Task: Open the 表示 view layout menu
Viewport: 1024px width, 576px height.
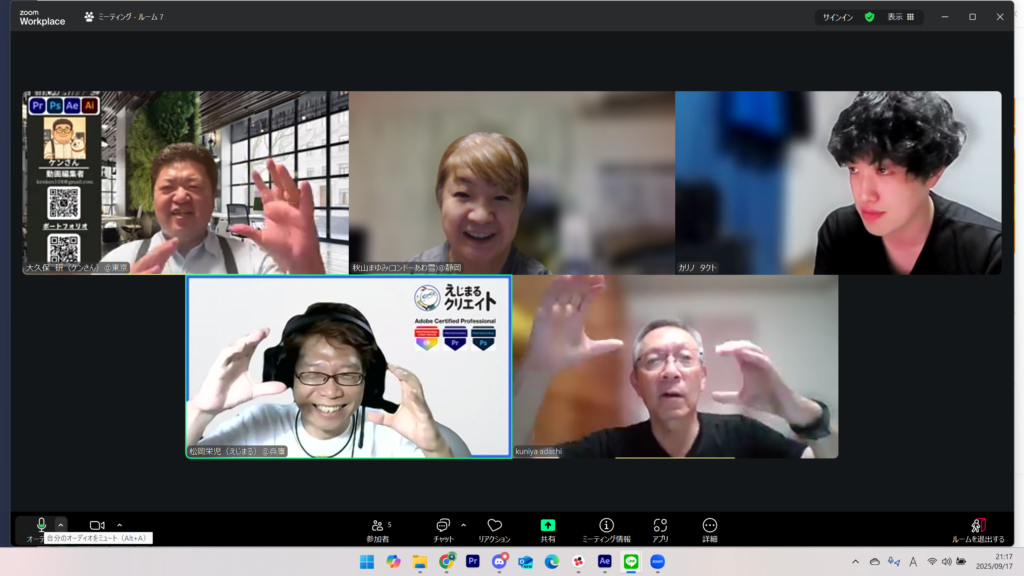Action: (900, 17)
